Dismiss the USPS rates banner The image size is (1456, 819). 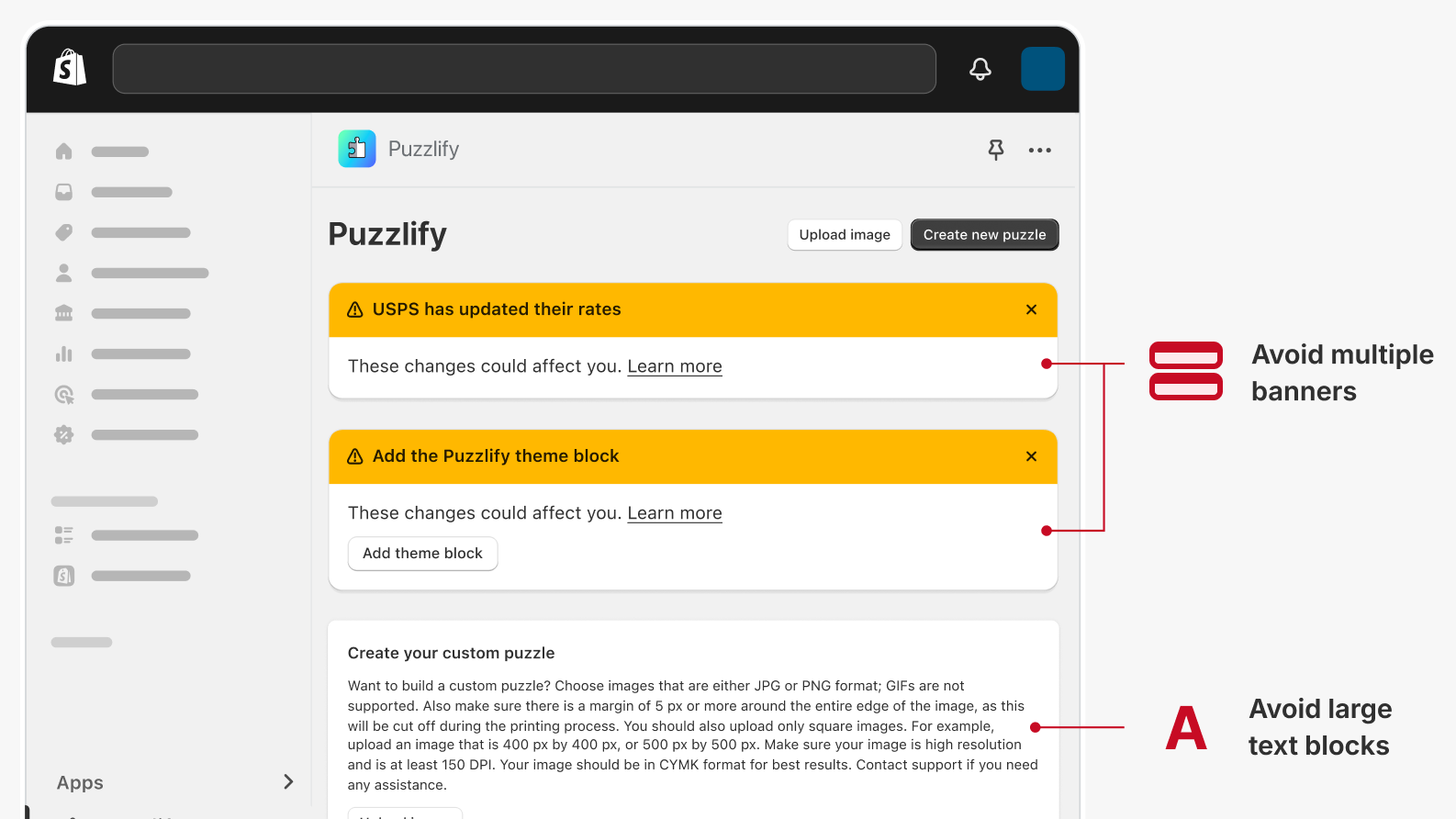coord(1031,309)
